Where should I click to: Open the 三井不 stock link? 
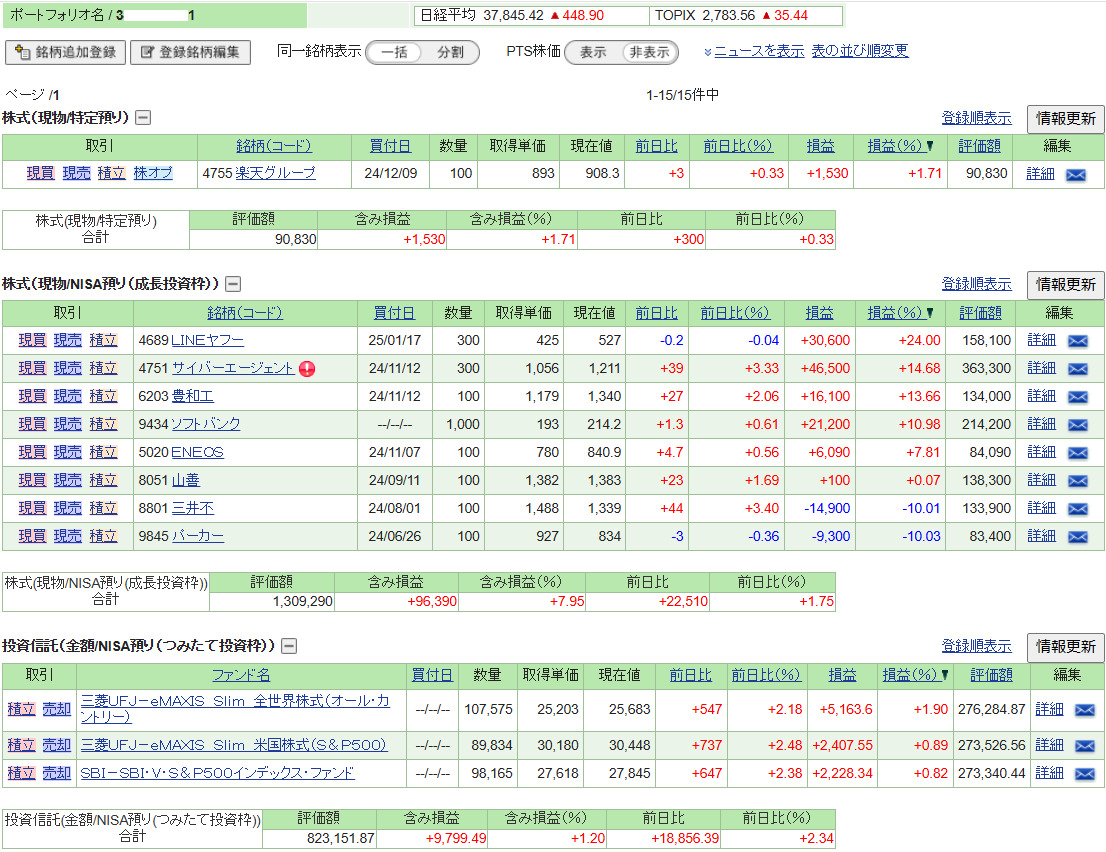point(193,508)
